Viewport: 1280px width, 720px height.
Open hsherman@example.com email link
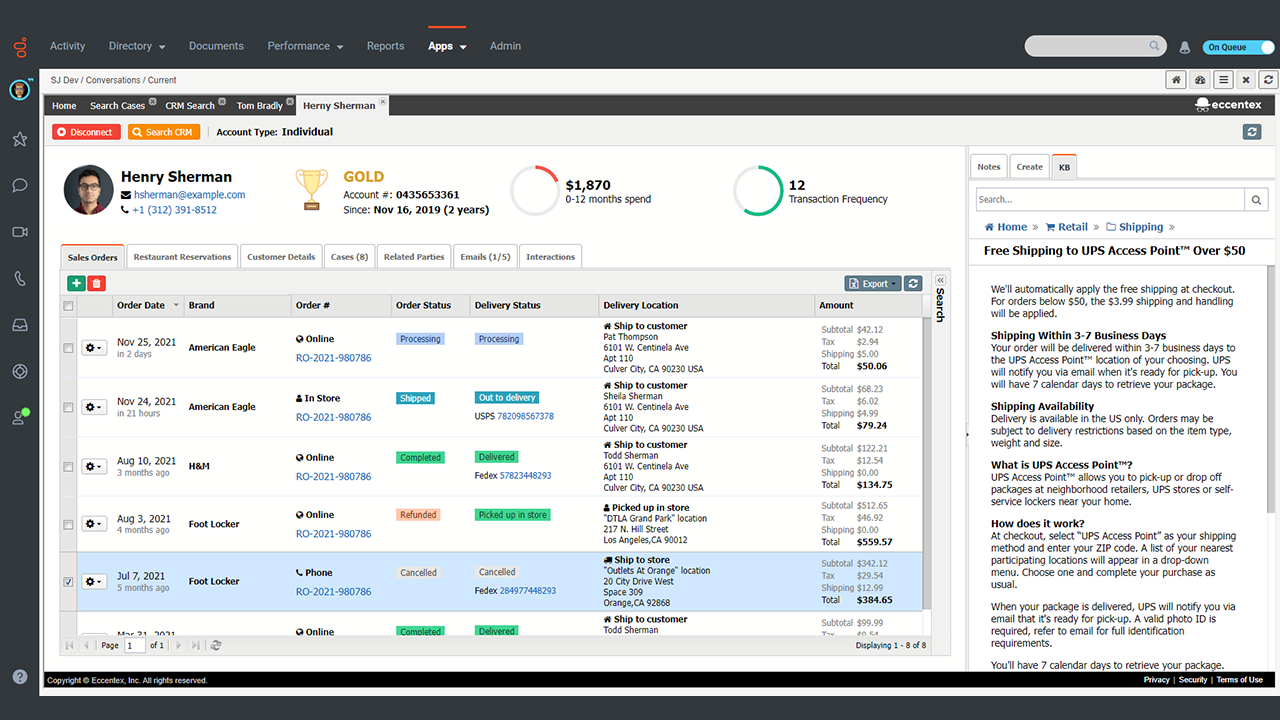click(190, 195)
